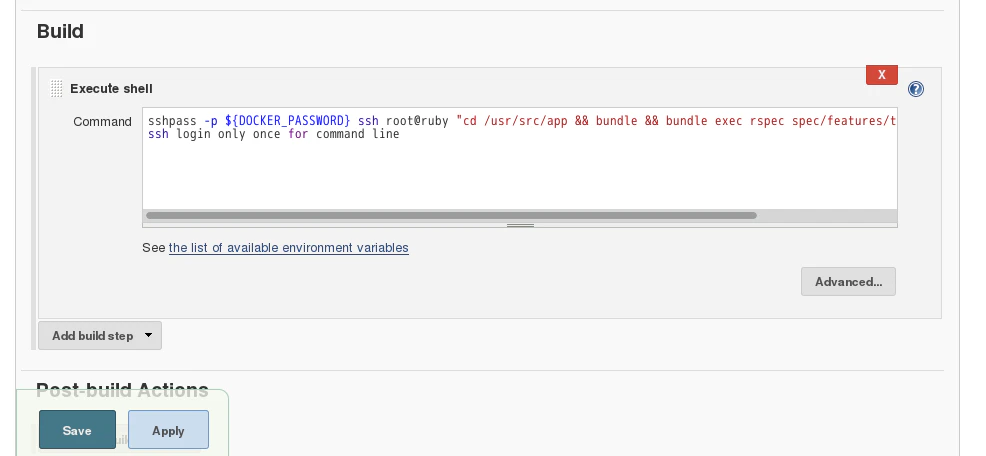
Task: Click the 'ssh login only once' line
Action: coord(274,134)
